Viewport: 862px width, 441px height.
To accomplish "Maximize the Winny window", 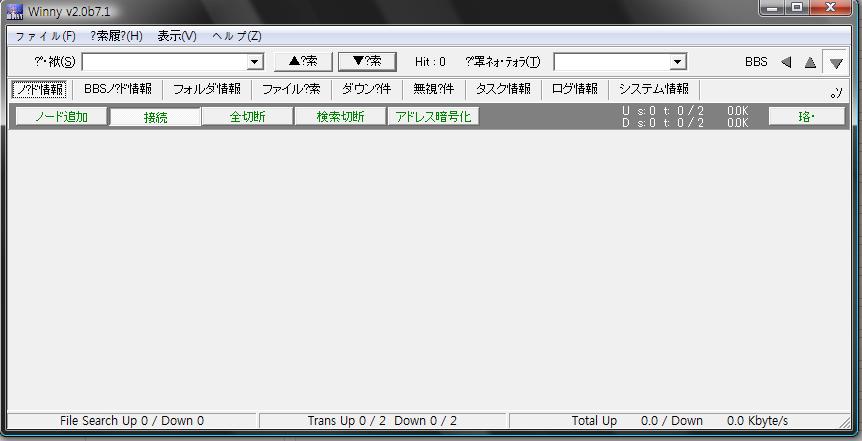I will 797,7.
